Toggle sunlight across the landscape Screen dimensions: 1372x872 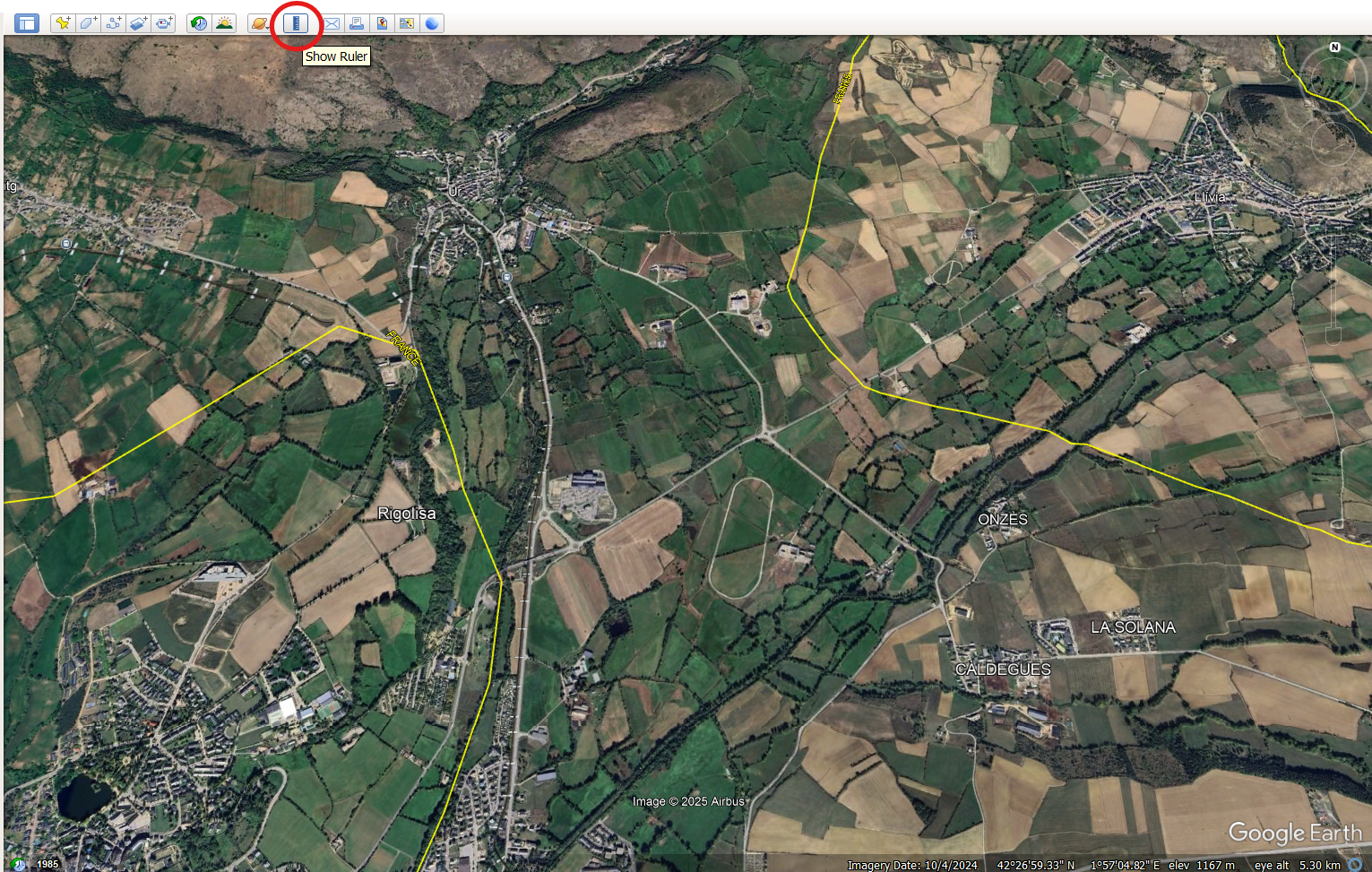pos(224,23)
